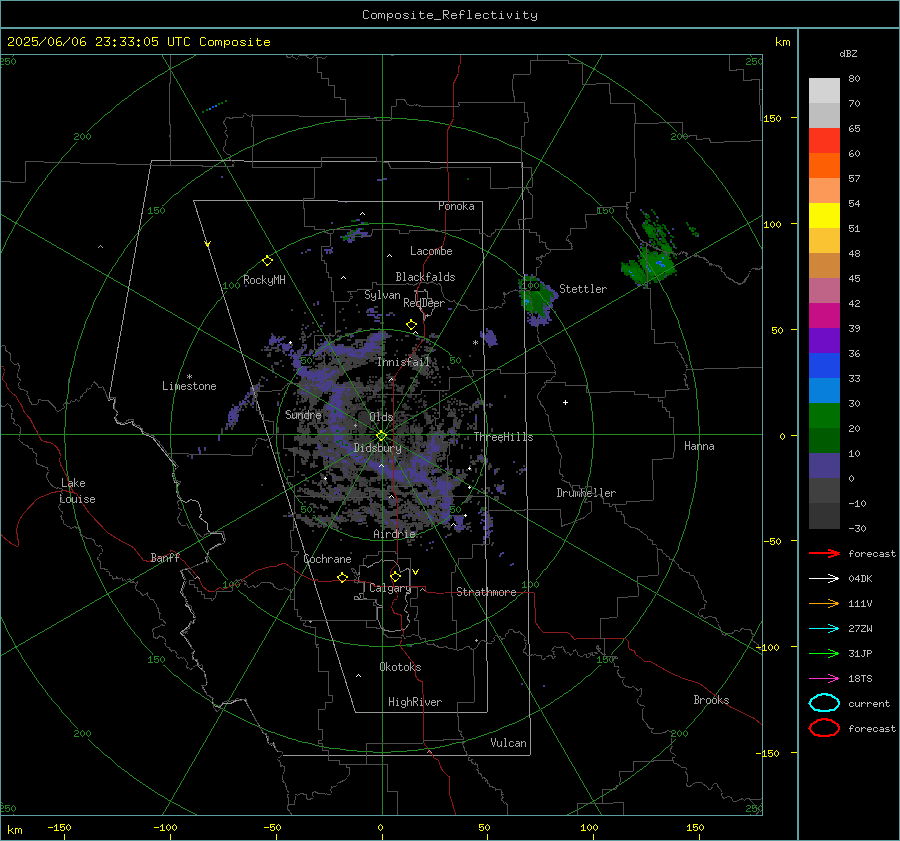Screen dimensions: 900x841
Task: Click the Ponoka town label
Action: tap(456, 206)
